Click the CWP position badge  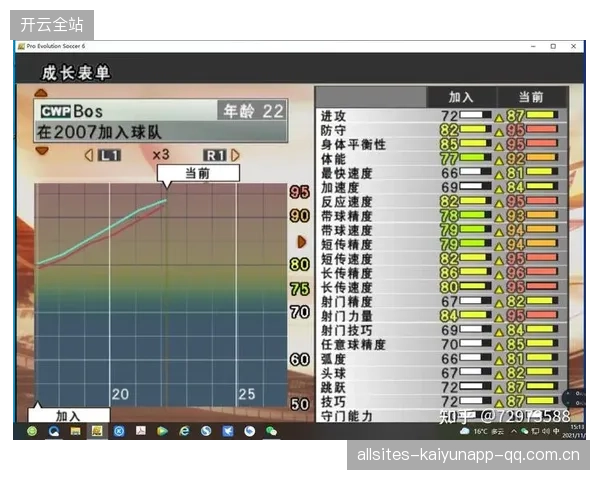[55, 111]
